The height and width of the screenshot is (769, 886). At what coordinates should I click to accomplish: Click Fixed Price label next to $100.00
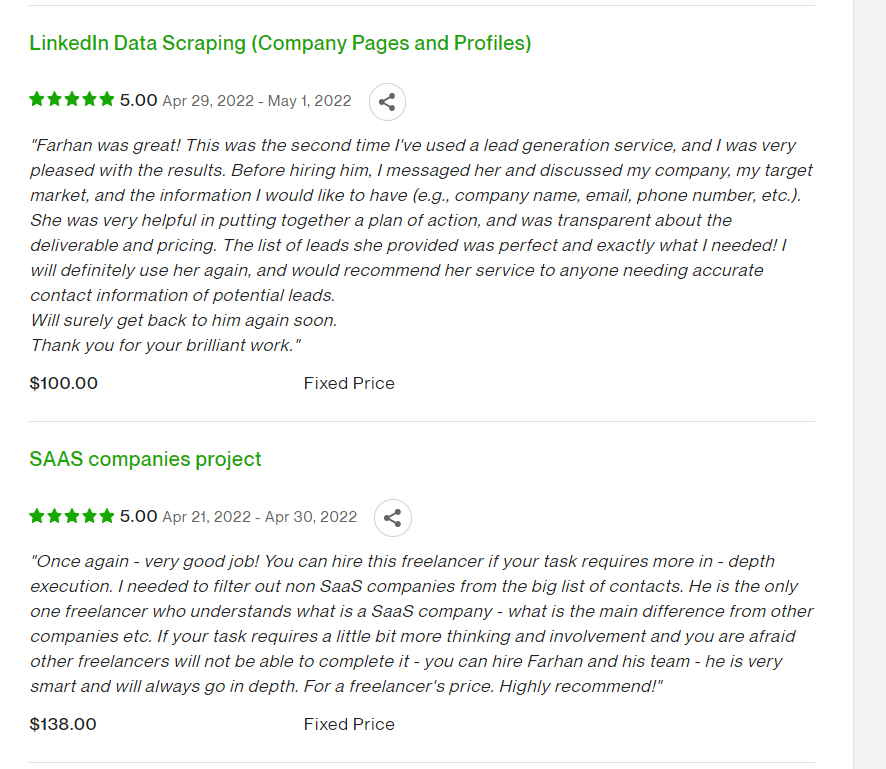pos(349,383)
